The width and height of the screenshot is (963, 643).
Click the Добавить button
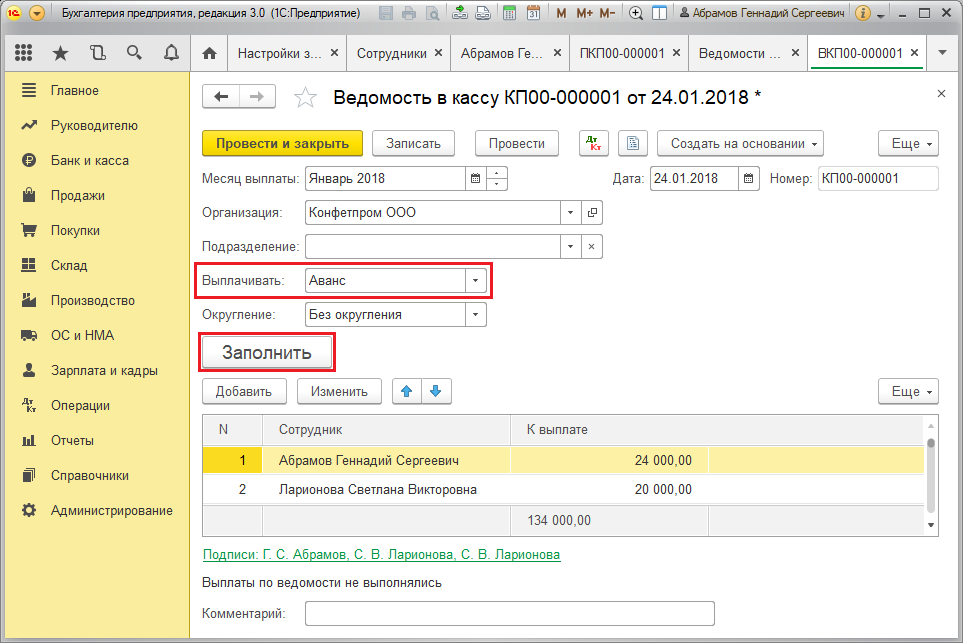coord(244,391)
